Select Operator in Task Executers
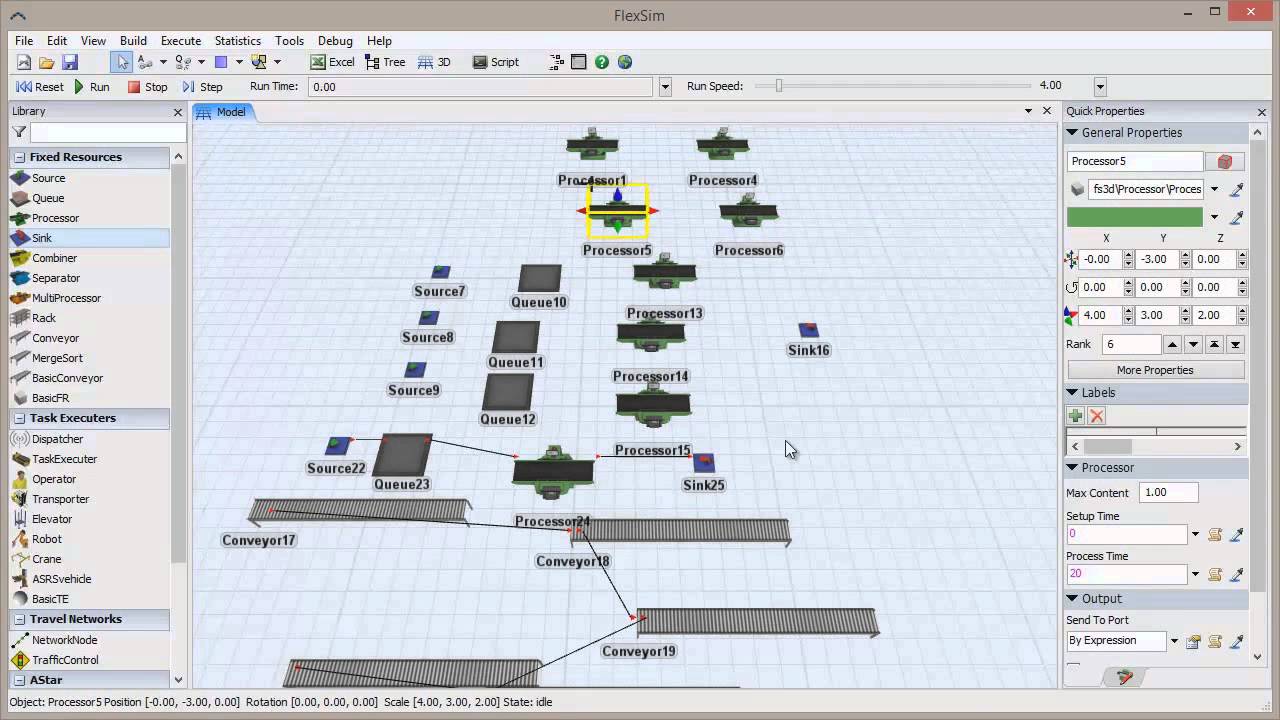Screen dimensions: 1280x720 click(54, 479)
